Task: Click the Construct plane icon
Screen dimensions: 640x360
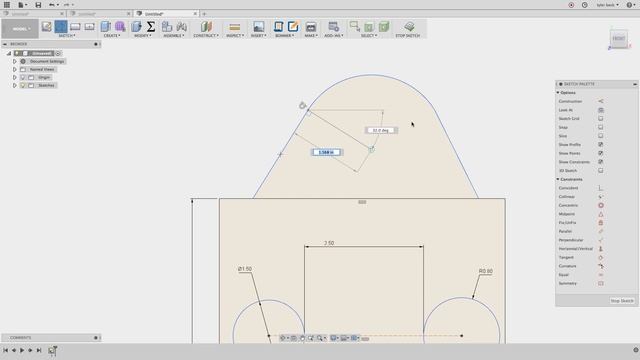Action: 206,27
